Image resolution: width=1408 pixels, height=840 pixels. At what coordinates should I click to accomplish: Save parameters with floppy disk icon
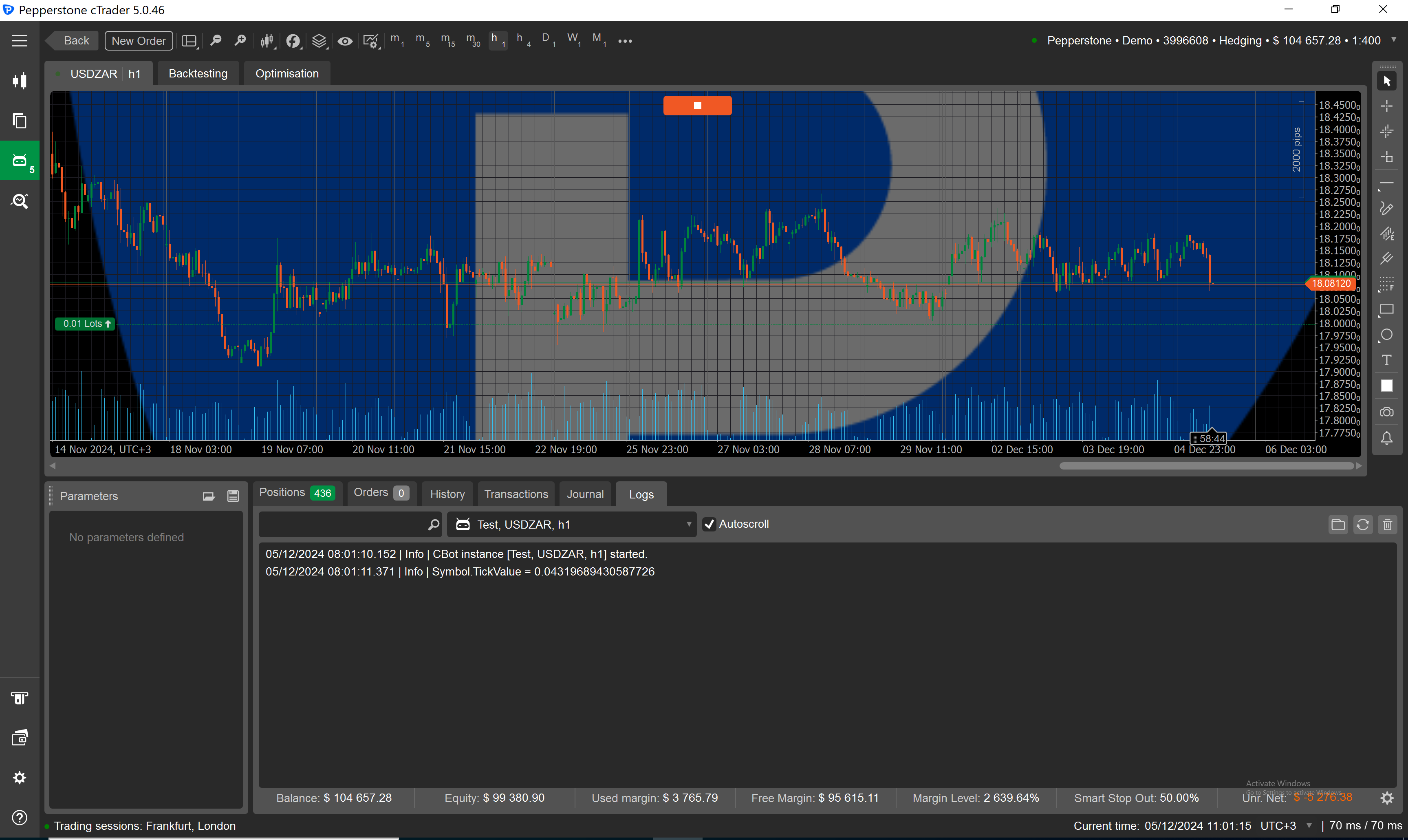[233, 496]
